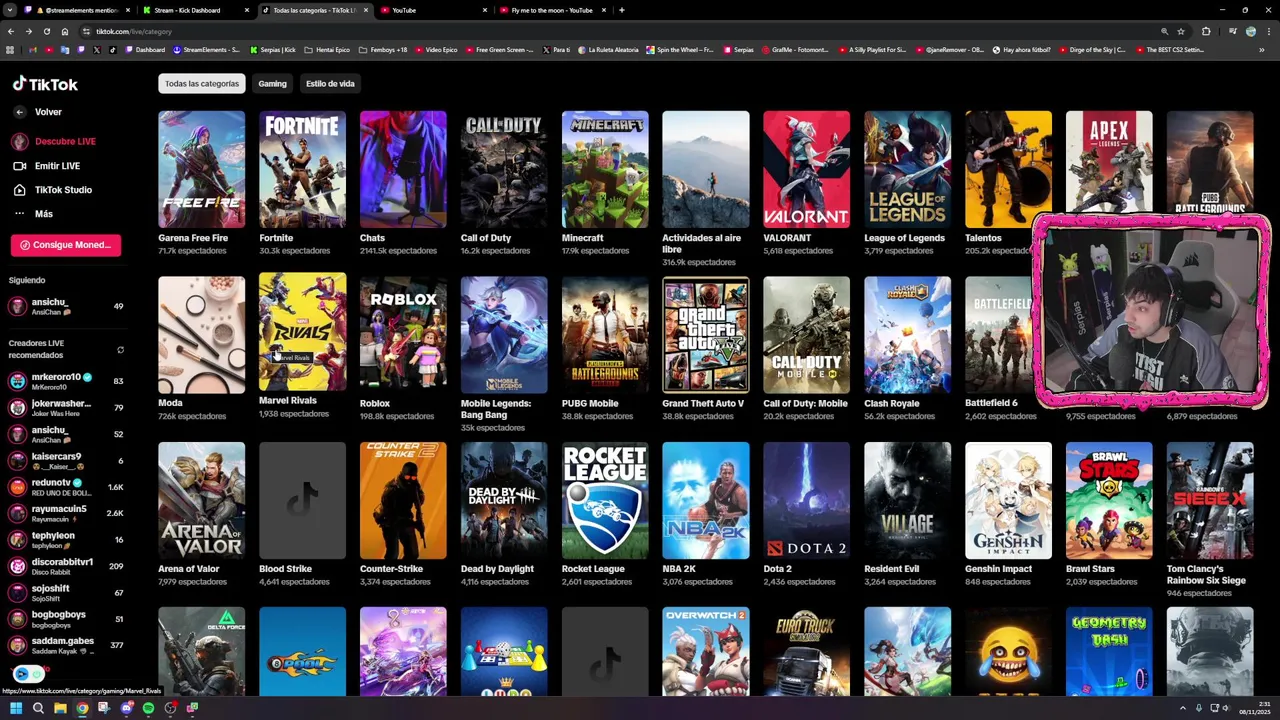This screenshot has width=1280, height=720.
Task: Go back with the Volver arrow icon
Action: [x=19, y=112]
